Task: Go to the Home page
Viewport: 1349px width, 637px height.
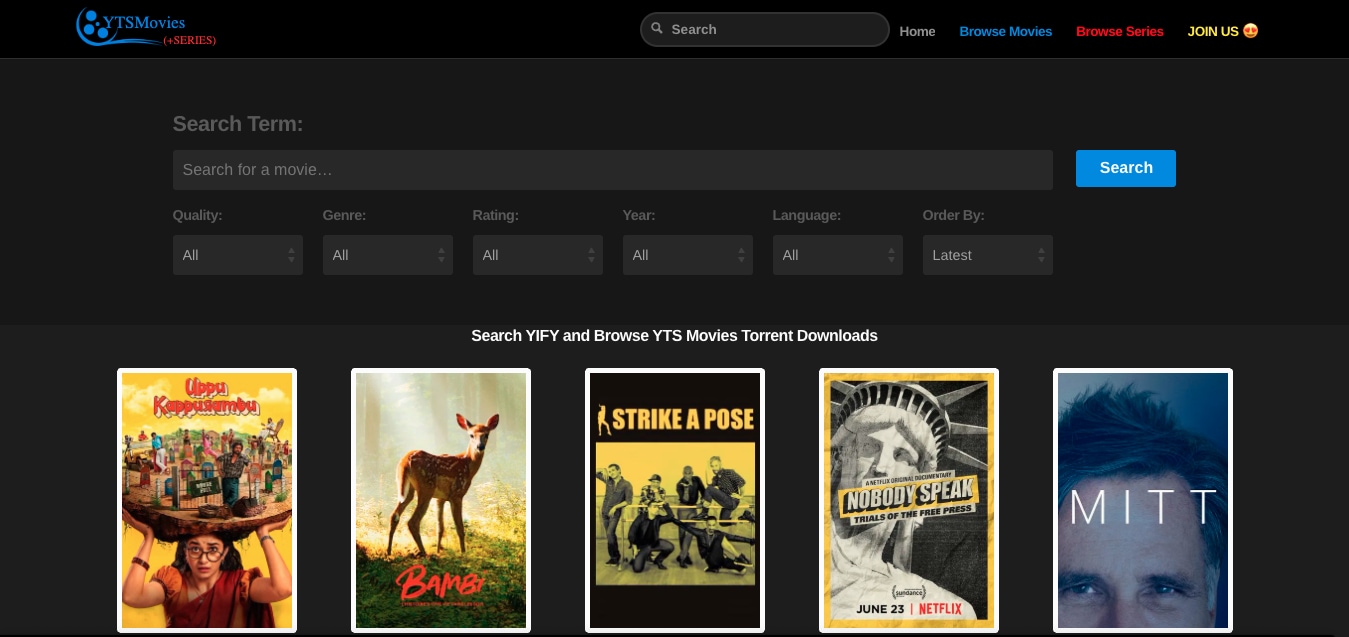Action: pos(917,31)
